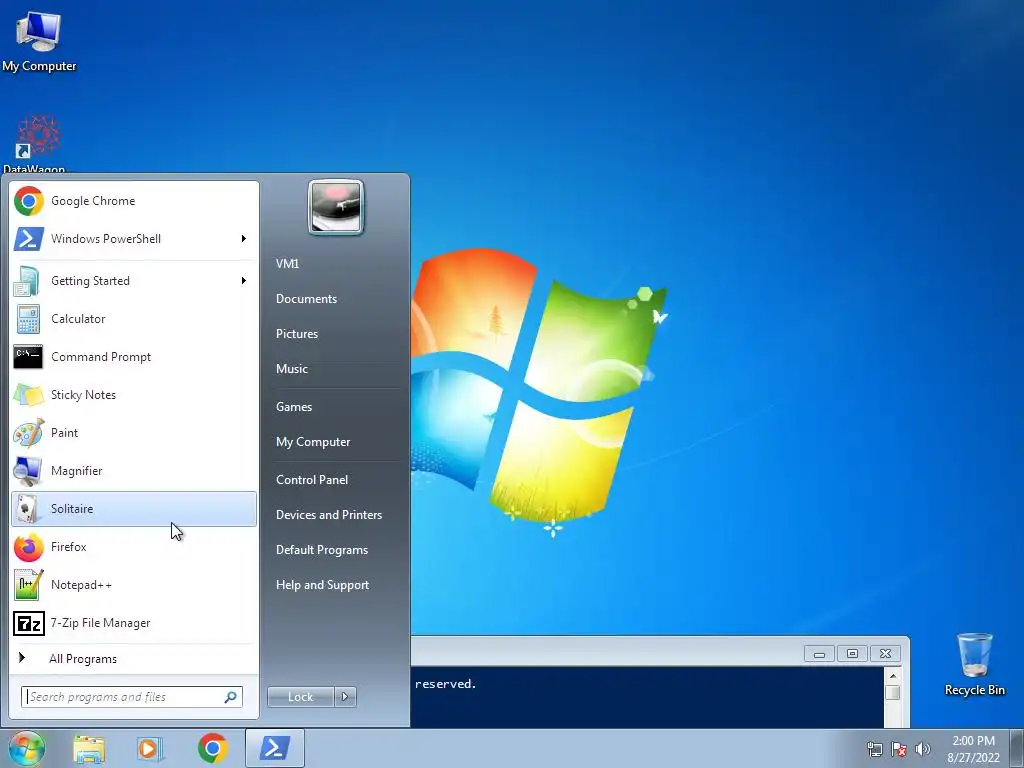
Task: Expand Getting Started submenu arrow
Action: pos(244,281)
